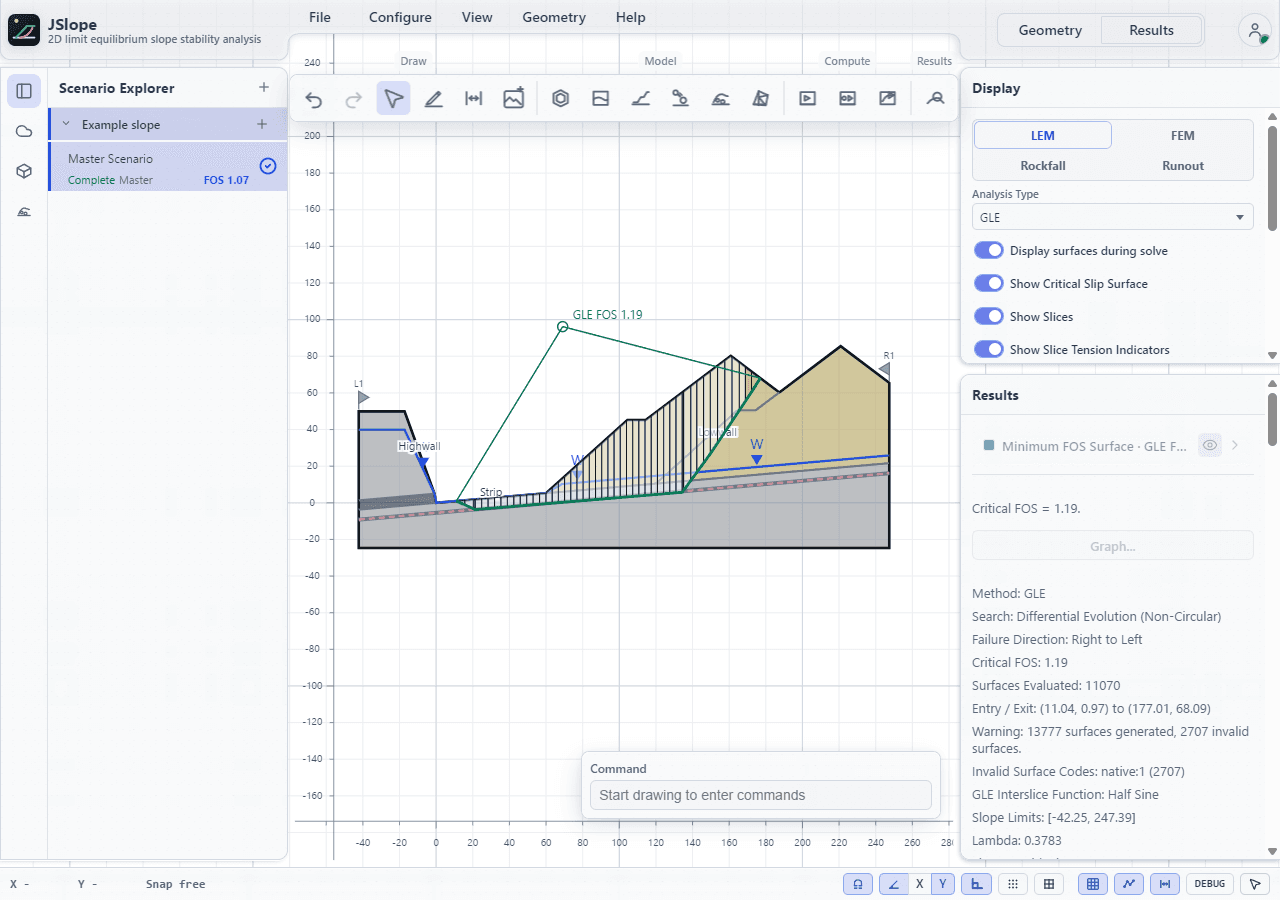
Task: Toggle visibility eye of Minimum FOS Surface
Action: pos(1210,446)
